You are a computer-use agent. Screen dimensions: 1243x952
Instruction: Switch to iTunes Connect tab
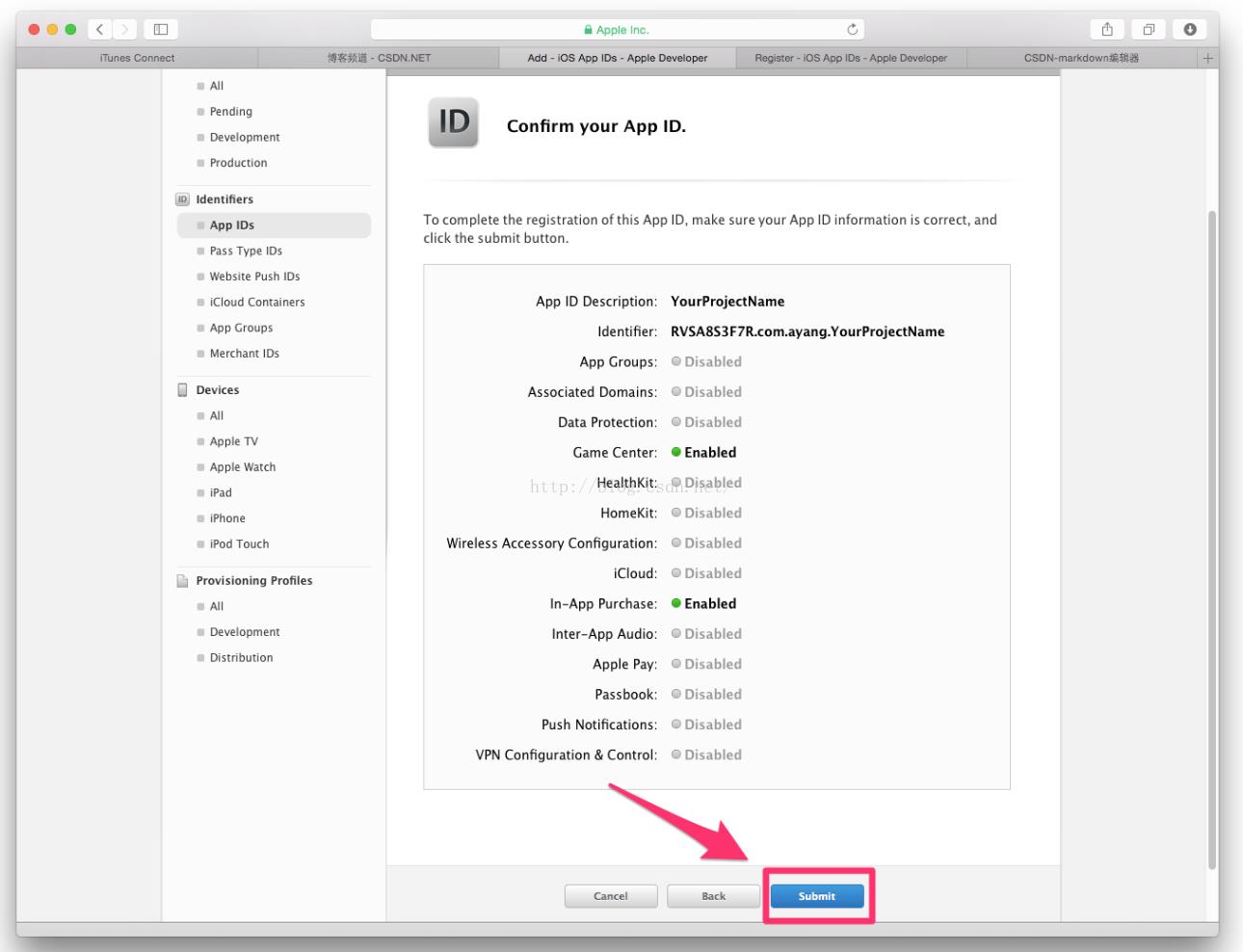pyautogui.click(x=137, y=58)
